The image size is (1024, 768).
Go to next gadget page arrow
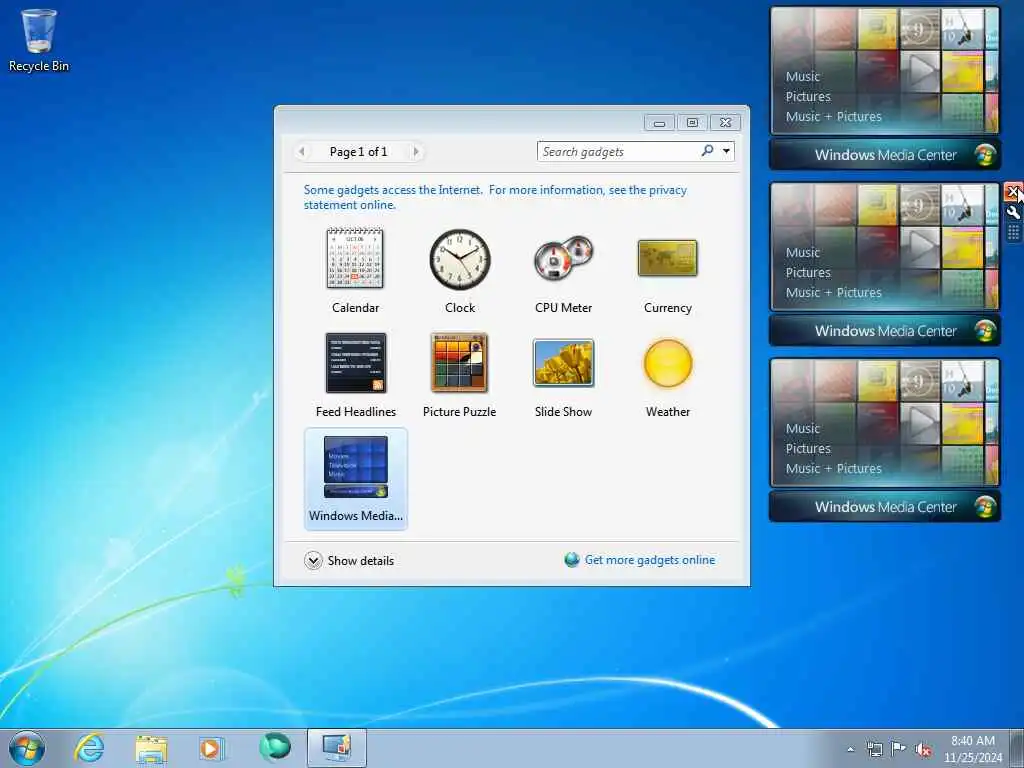416,152
